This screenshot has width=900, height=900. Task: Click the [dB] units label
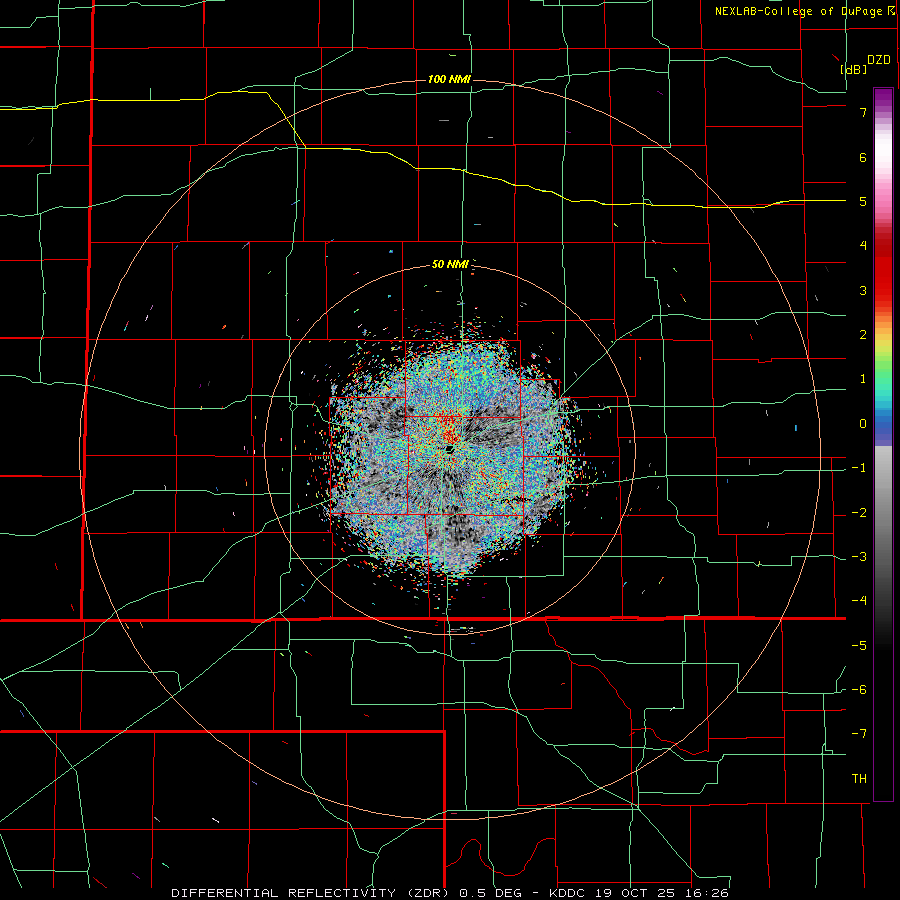[x=854, y=69]
